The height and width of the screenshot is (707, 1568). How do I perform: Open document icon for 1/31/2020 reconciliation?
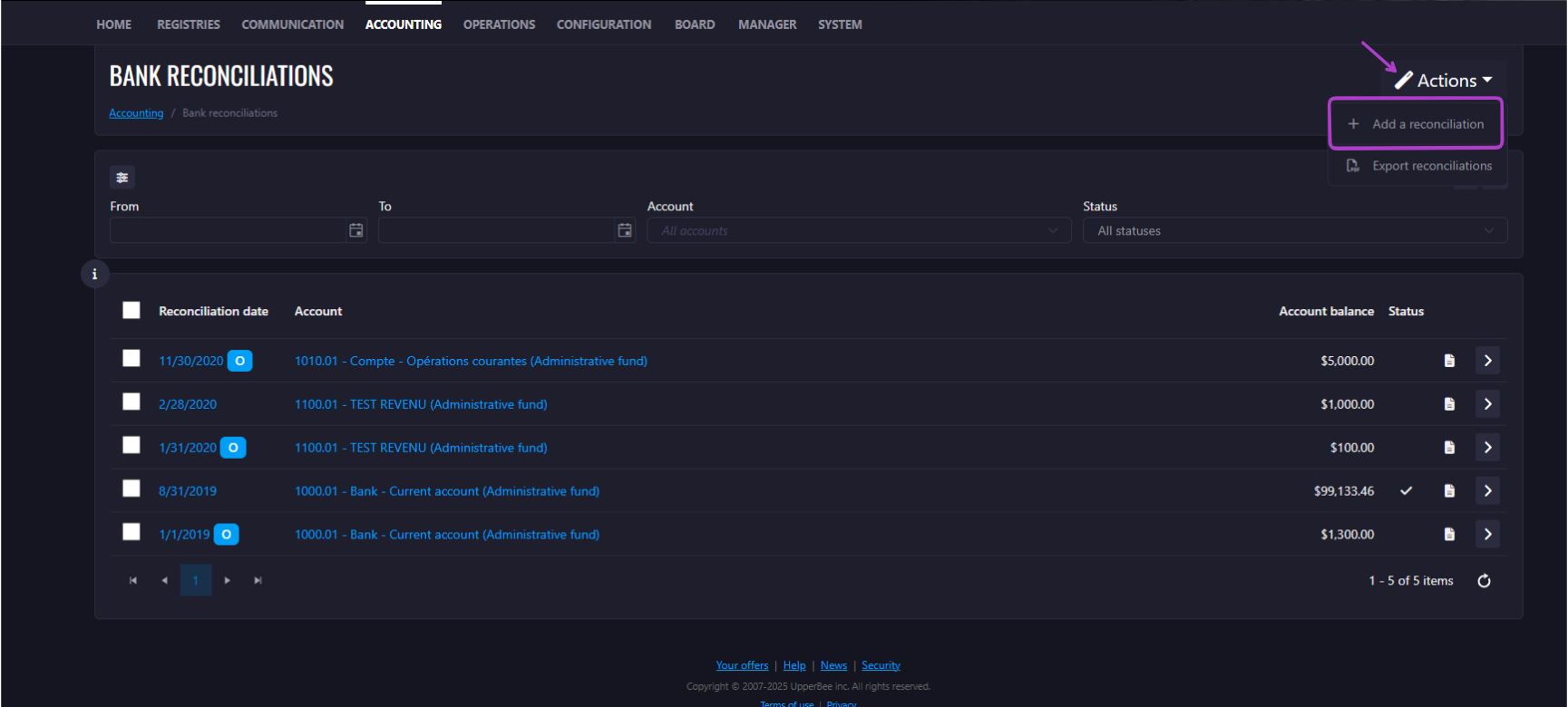pos(1449,448)
